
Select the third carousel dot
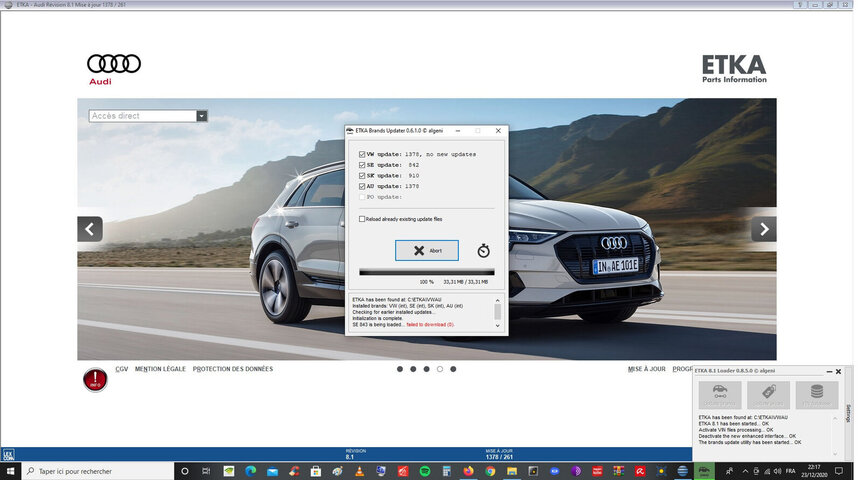click(x=427, y=369)
